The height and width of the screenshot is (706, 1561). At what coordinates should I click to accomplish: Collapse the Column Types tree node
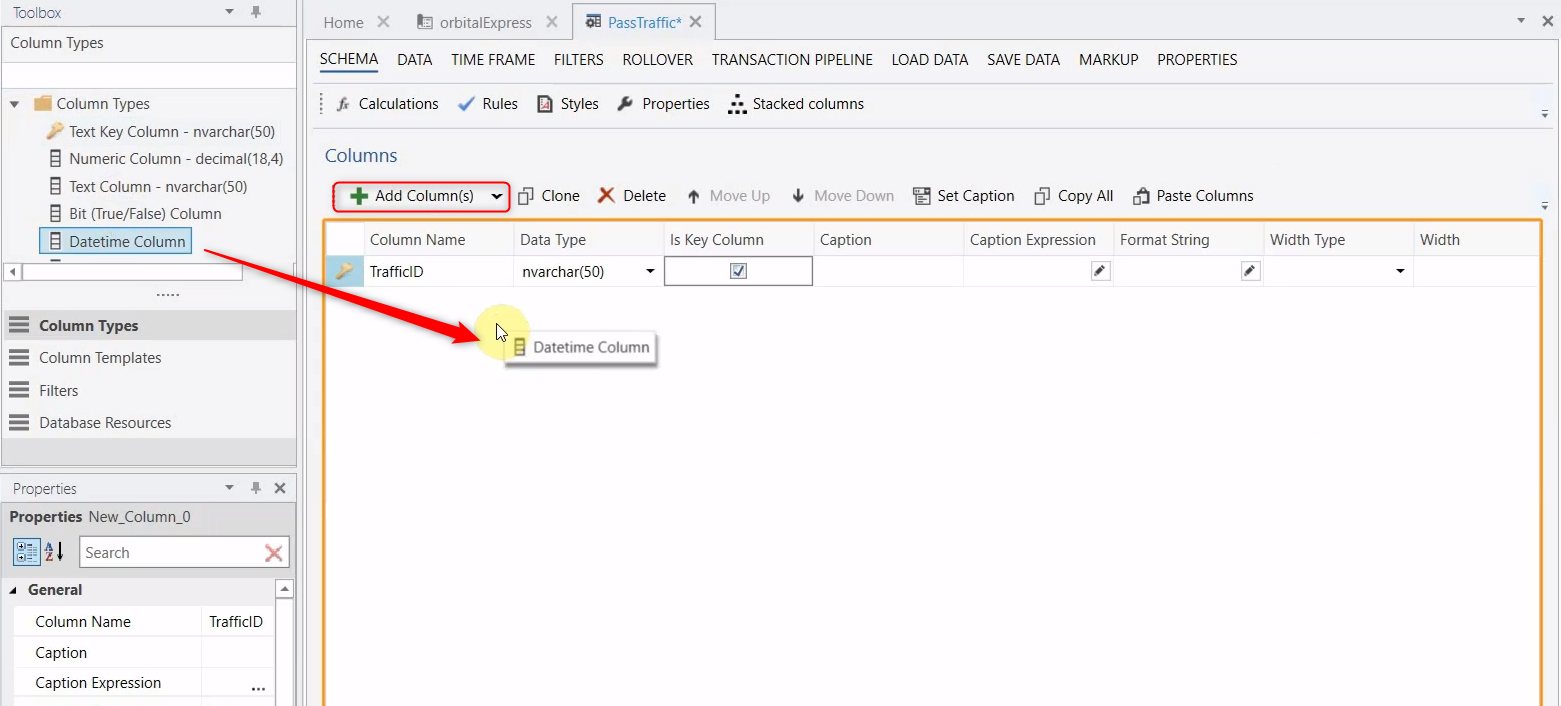[x=13, y=103]
